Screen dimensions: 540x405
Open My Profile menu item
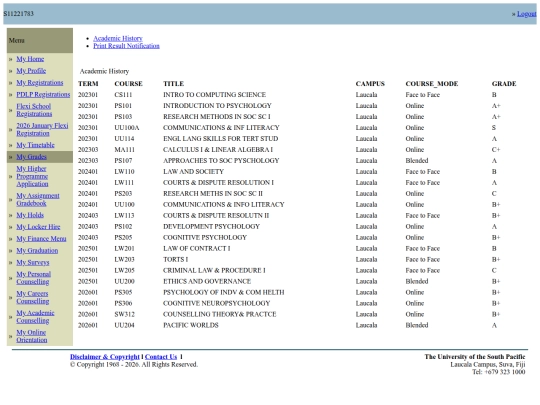point(31,71)
